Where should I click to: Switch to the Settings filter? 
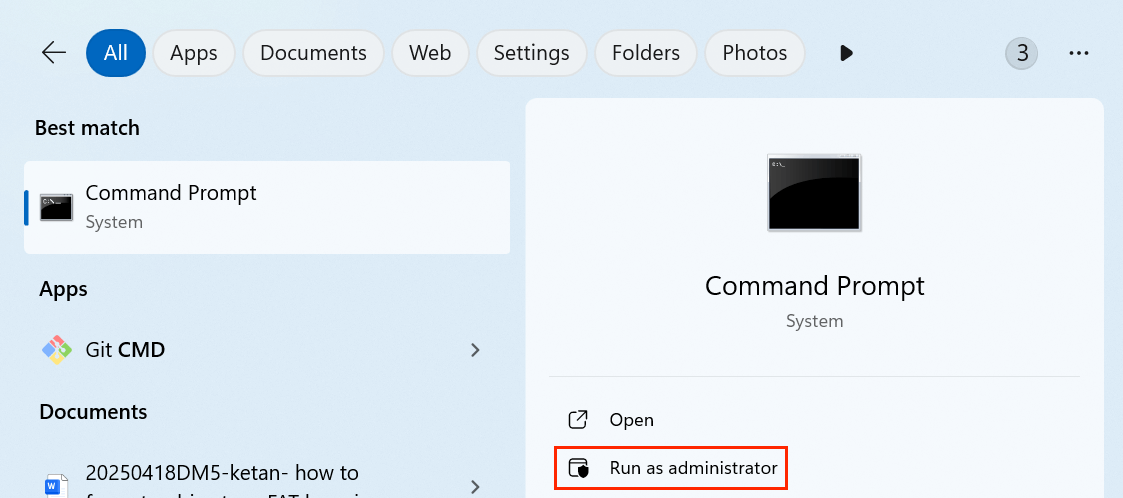coord(531,53)
